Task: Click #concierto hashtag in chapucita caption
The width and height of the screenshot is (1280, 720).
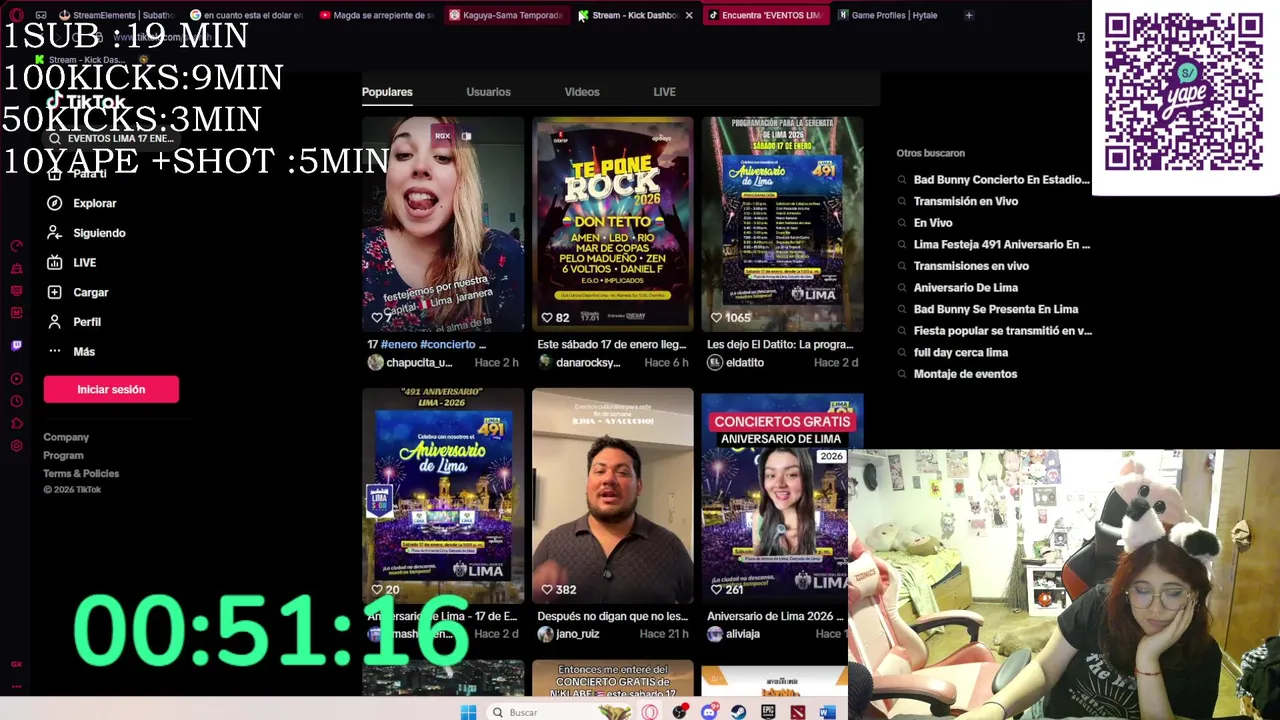Action: 448,344
